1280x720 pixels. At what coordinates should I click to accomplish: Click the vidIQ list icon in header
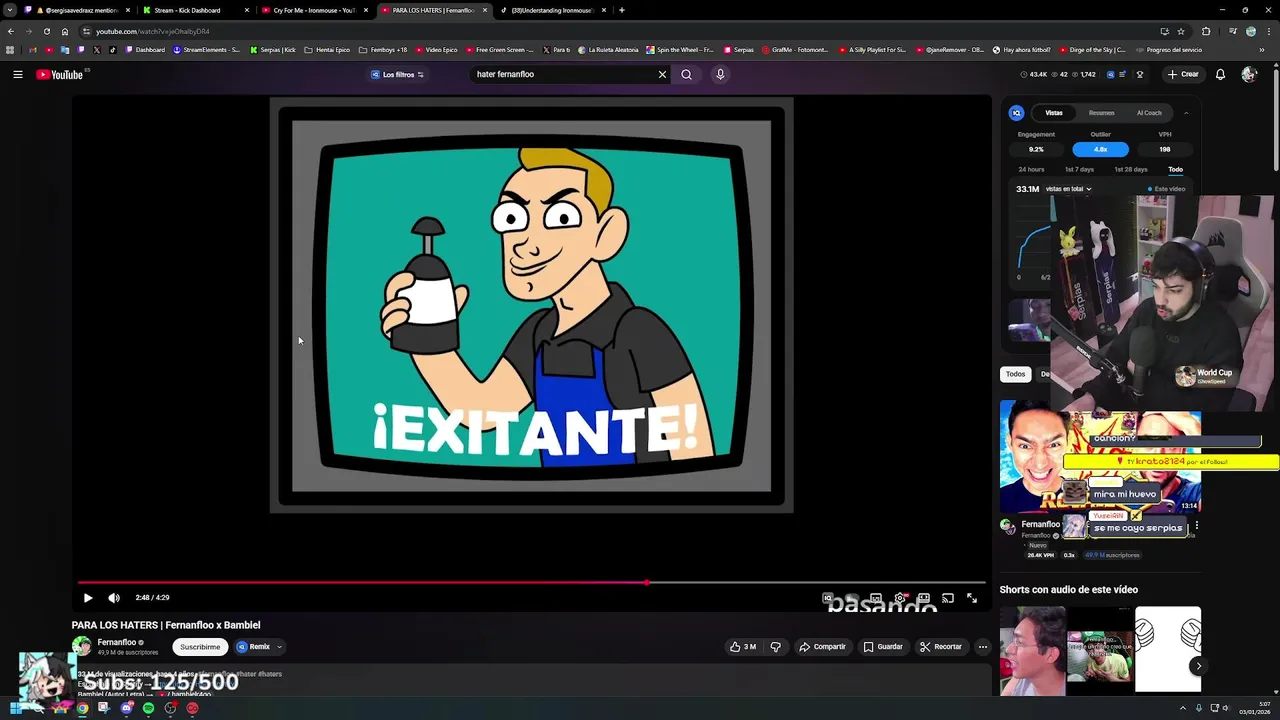pos(1122,74)
